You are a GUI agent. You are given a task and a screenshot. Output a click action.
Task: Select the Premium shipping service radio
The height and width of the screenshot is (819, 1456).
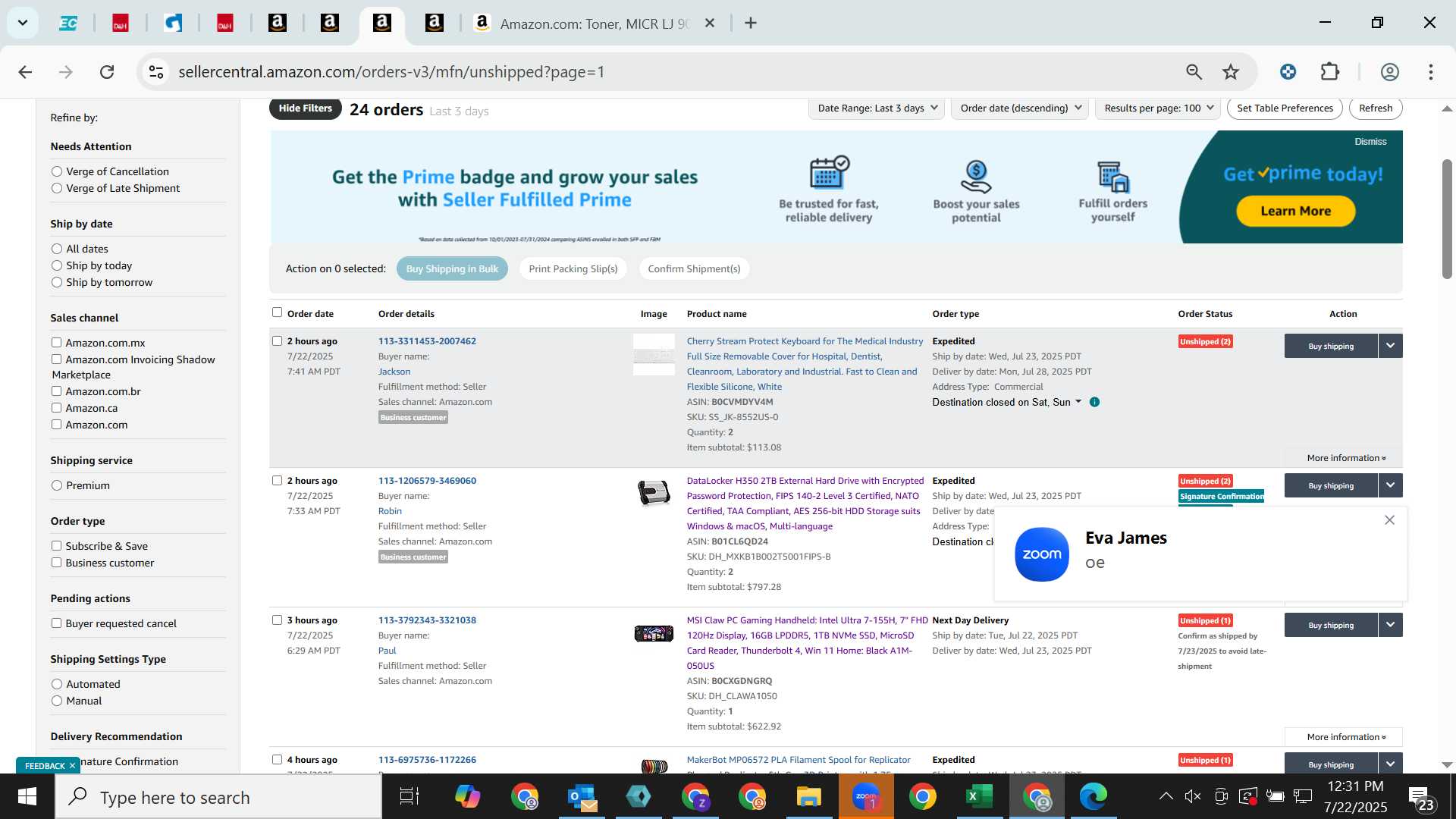(57, 485)
